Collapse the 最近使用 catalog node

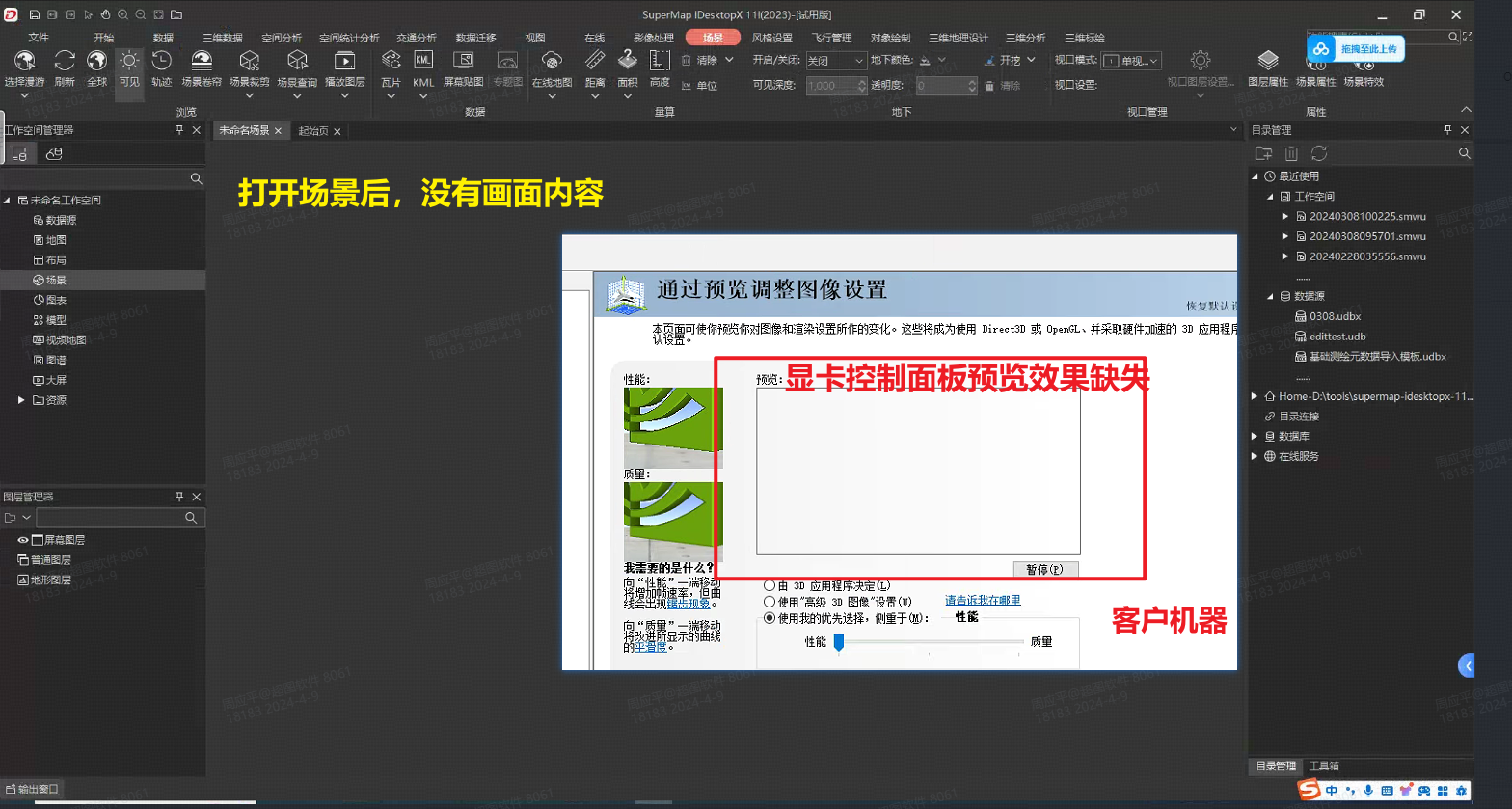click(1255, 176)
